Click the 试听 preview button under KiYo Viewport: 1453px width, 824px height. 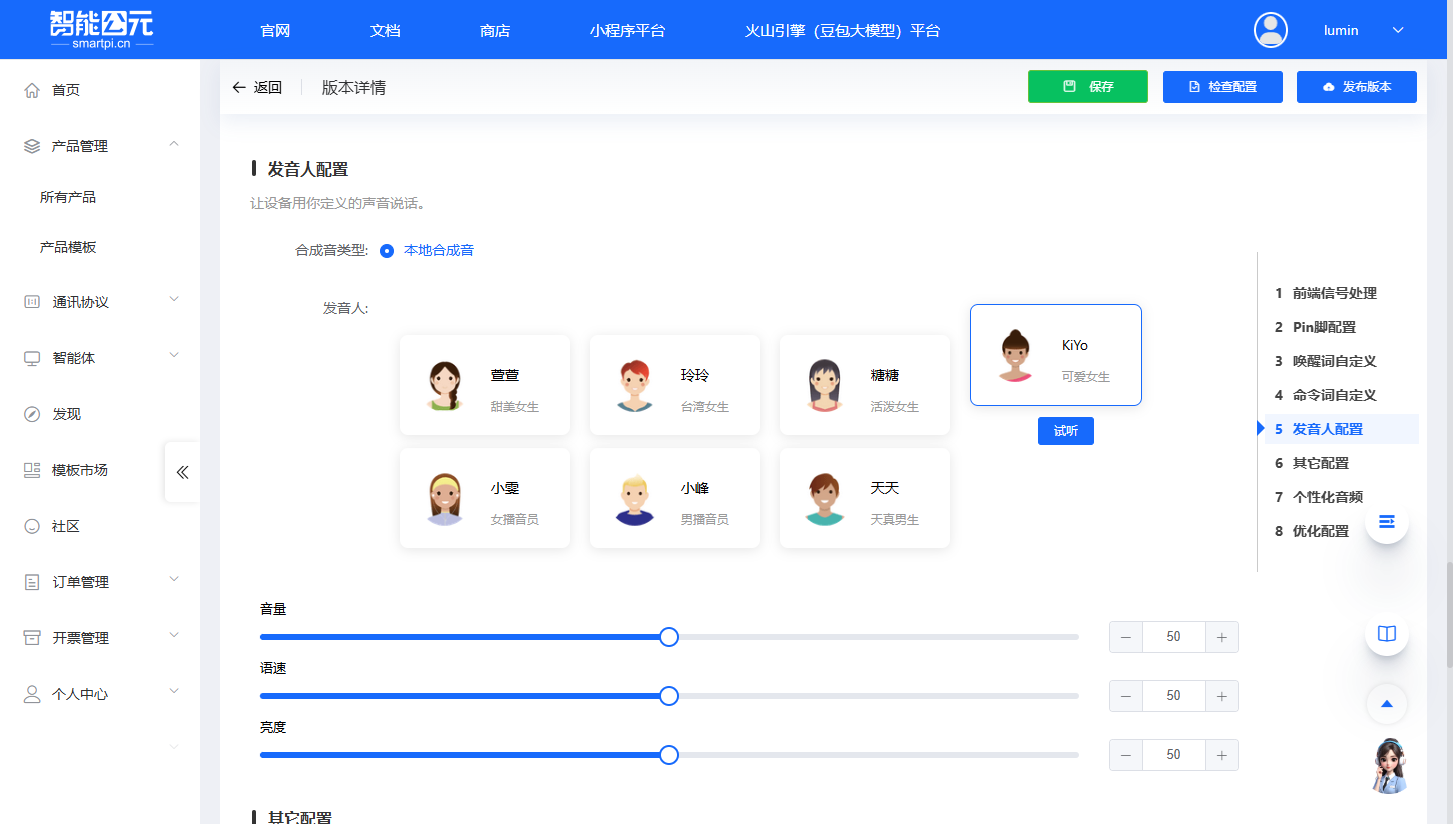click(x=1065, y=430)
